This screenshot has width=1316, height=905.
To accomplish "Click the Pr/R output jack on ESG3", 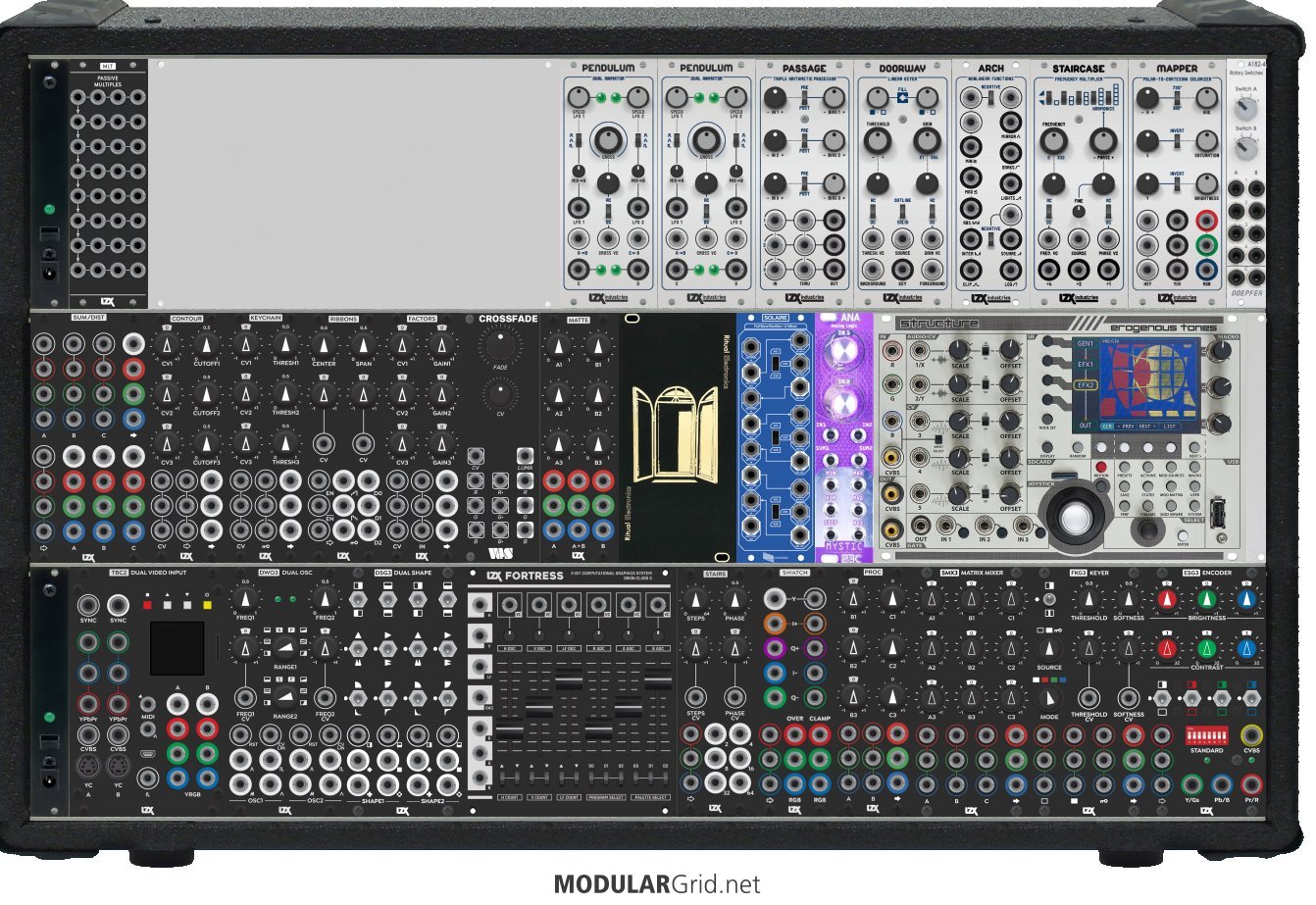I will pyautogui.click(x=1251, y=783).
